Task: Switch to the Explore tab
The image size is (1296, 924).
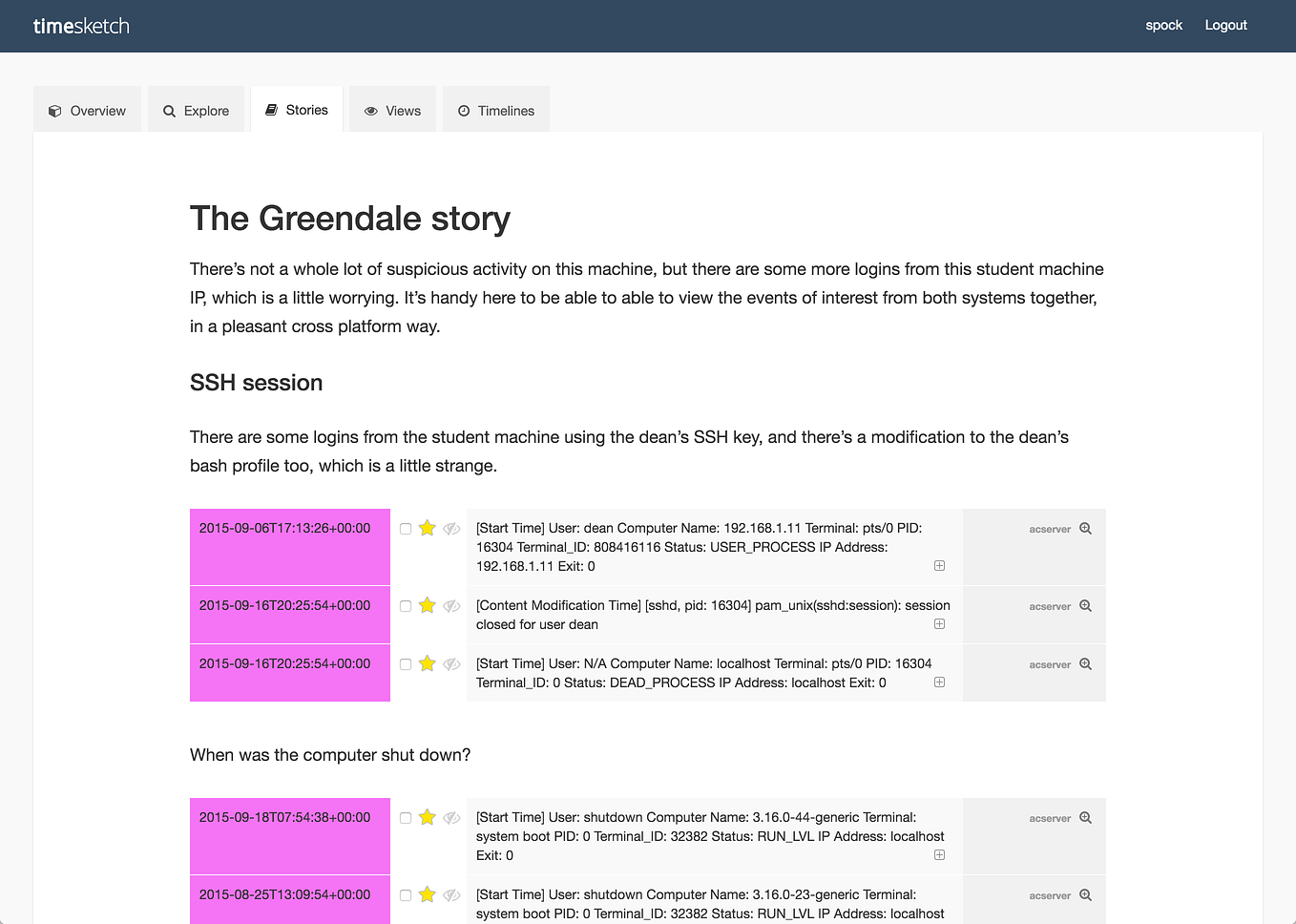Action: [x=196, y=110]
